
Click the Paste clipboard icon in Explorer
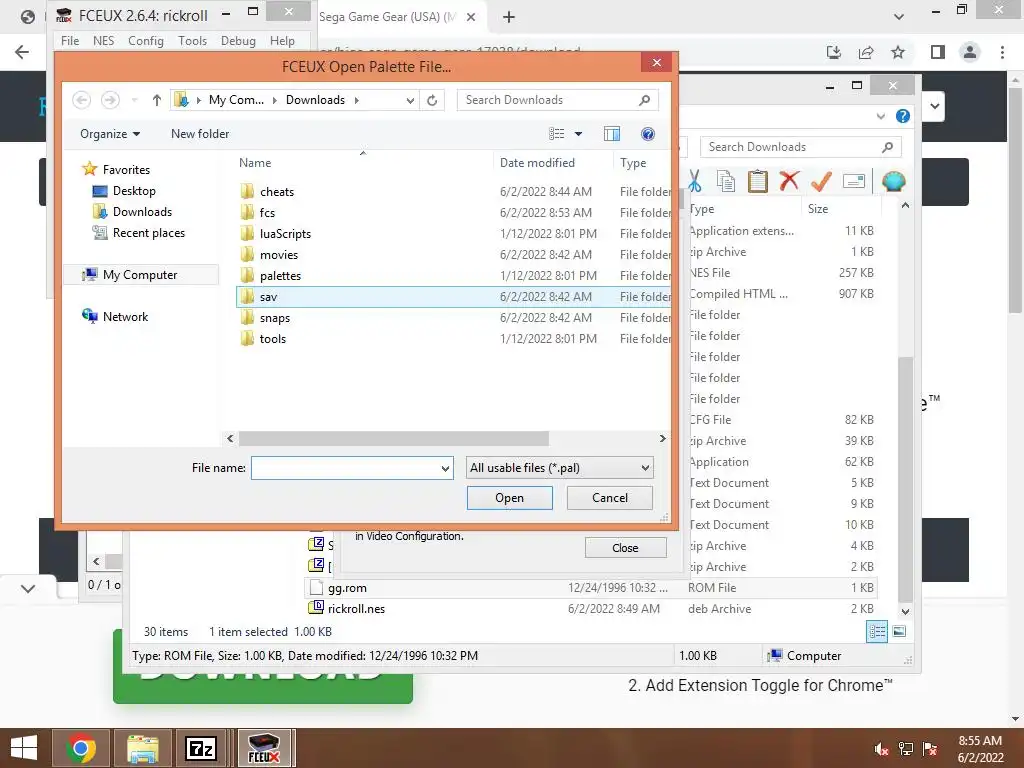tap(758, 181)
